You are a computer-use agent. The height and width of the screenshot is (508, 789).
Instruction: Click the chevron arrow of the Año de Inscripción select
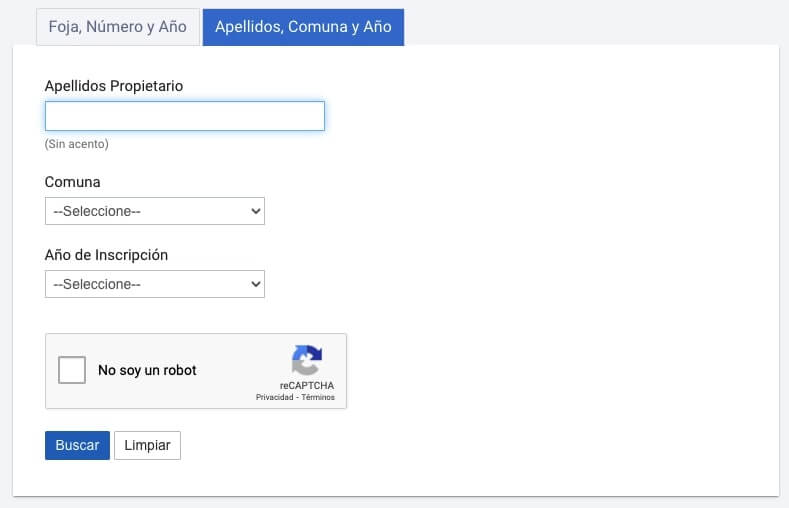[x=255, y=284]
